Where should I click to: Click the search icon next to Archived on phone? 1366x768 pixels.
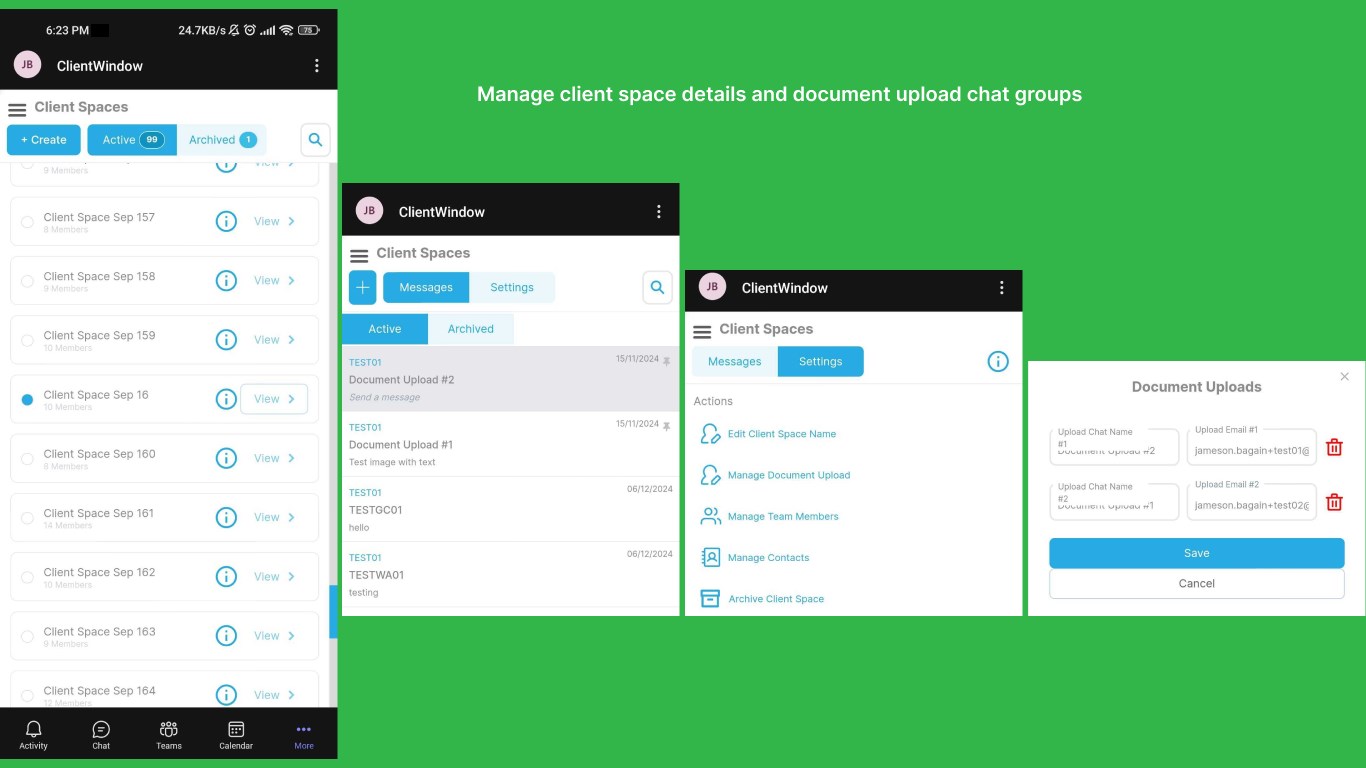316,140
